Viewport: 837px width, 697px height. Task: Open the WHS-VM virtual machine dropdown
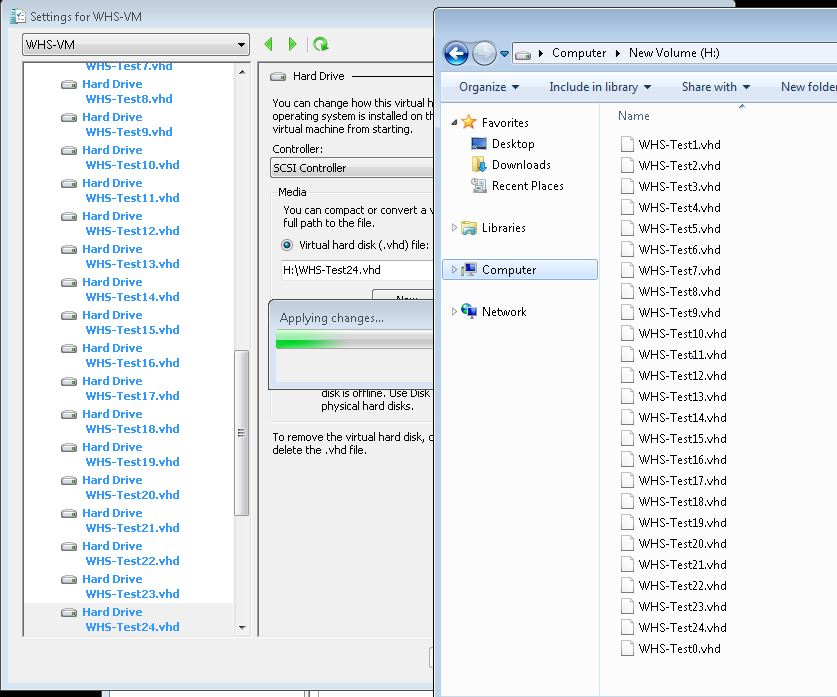pyautogui.click(x=135, y=45)
